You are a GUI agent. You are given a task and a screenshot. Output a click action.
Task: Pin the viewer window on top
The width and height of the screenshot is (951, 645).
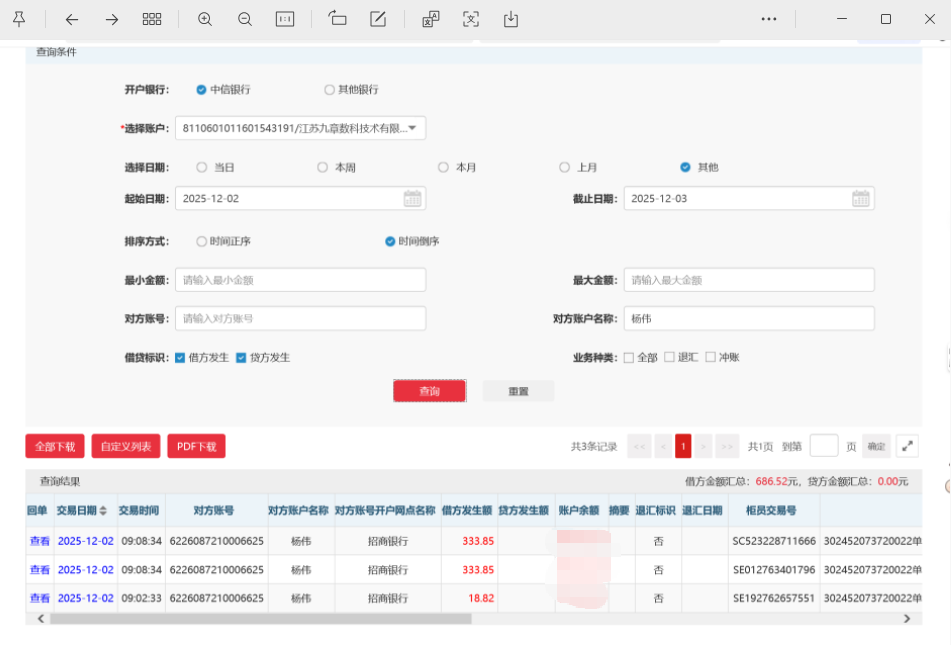[x=19, y=19]
